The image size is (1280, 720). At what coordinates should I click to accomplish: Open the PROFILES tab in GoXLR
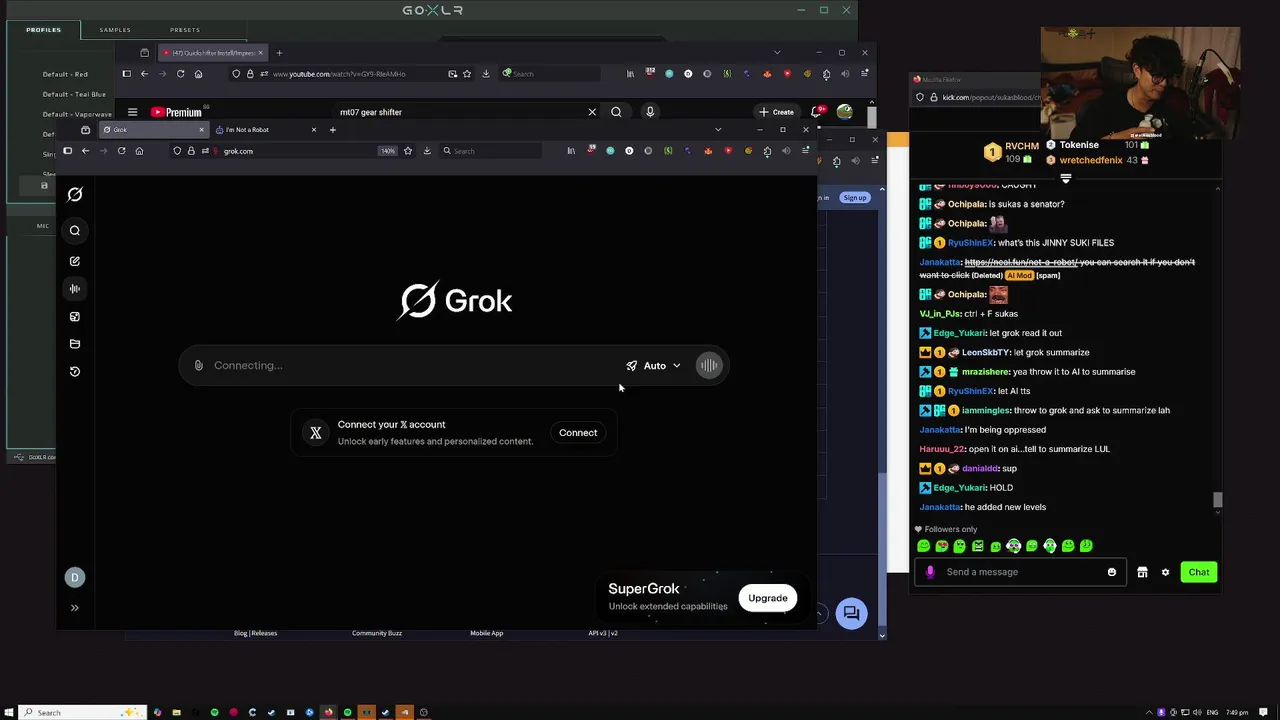tap(43, 30)
